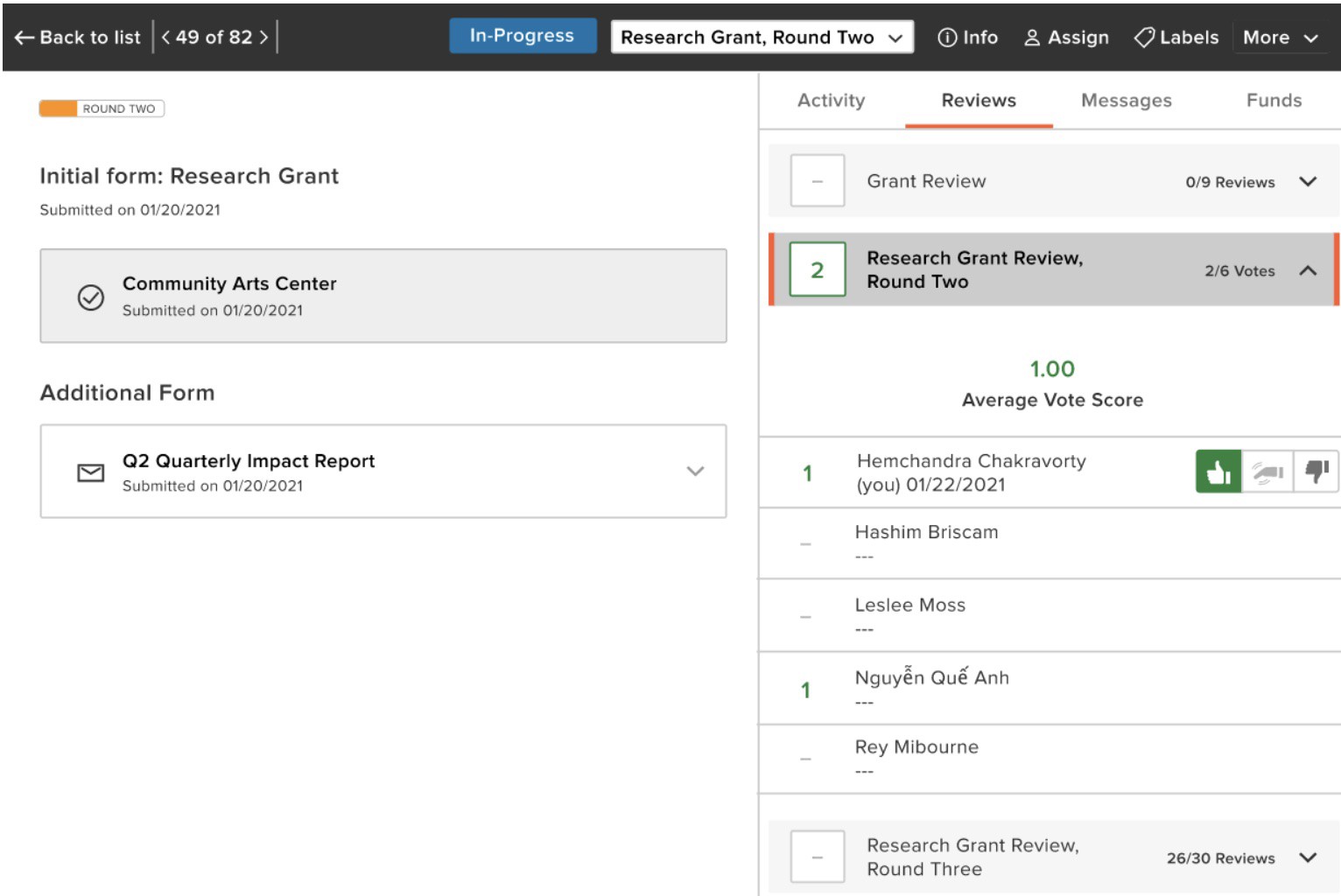Open the Info panel
1341x896 pixels.
(967, 38)
